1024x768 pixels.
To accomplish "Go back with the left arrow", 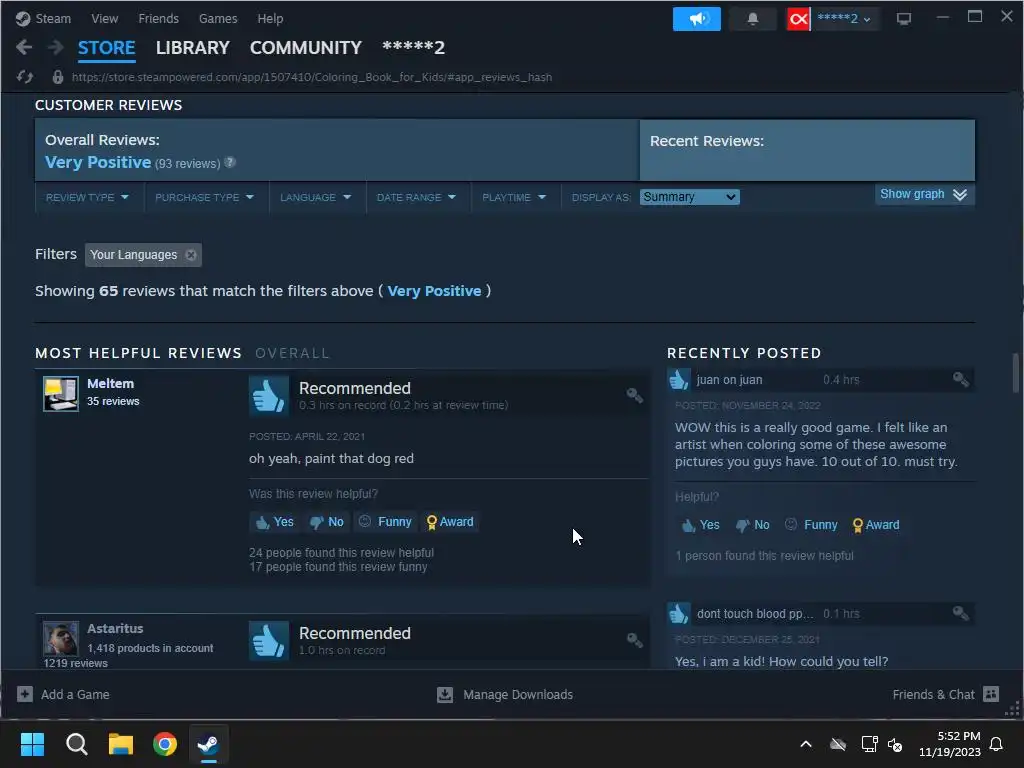I will 24,47.
